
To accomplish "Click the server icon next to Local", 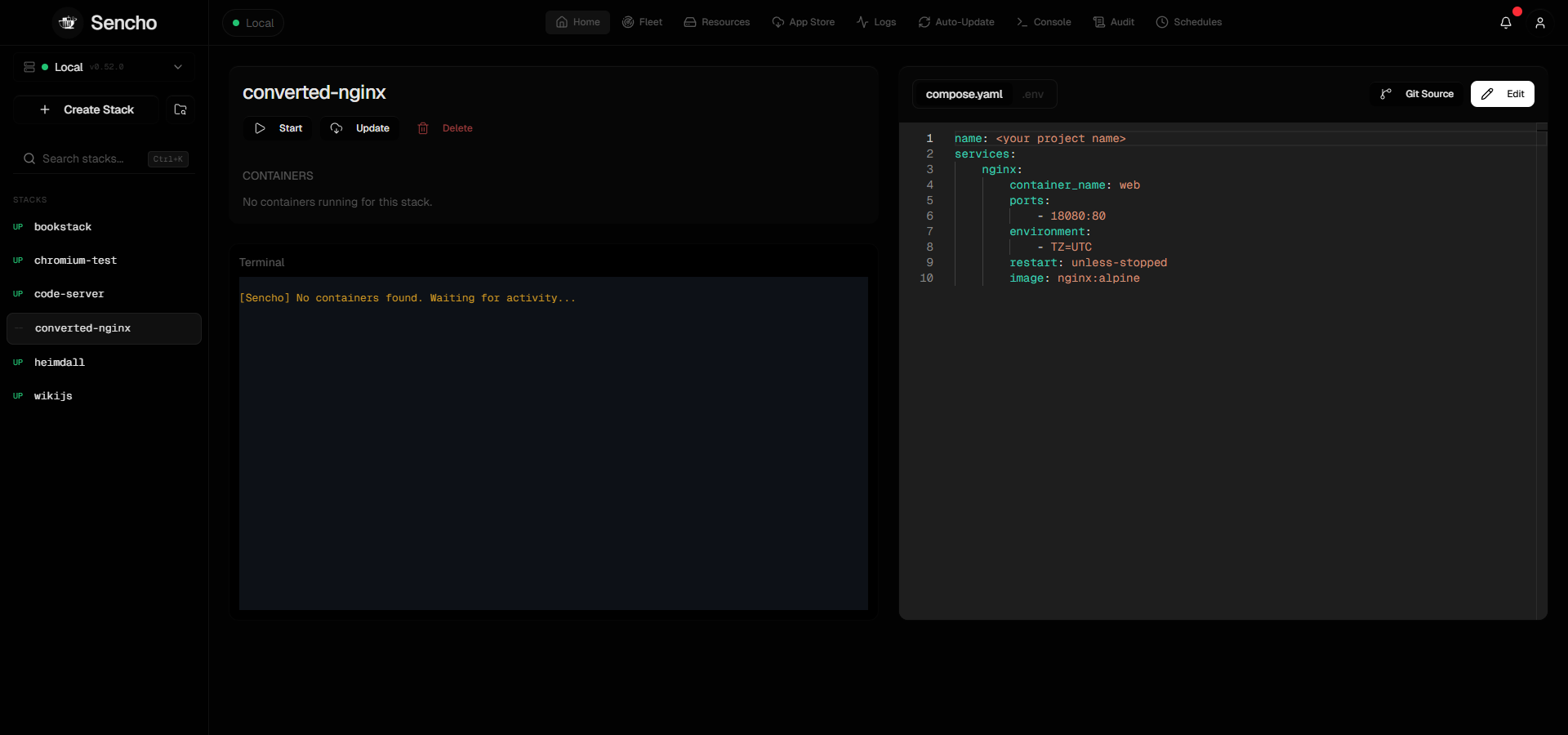I will coord(29,67).
